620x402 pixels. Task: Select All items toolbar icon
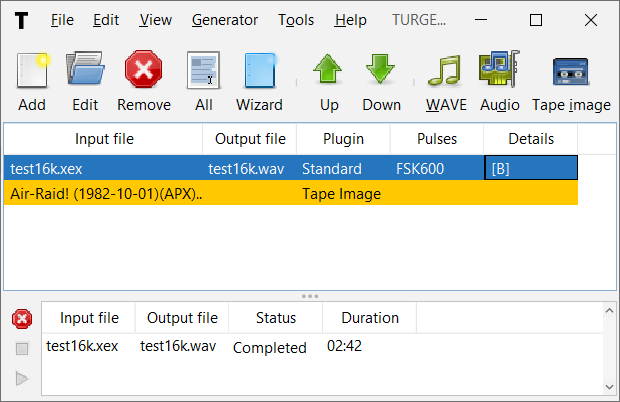point(203,74)
